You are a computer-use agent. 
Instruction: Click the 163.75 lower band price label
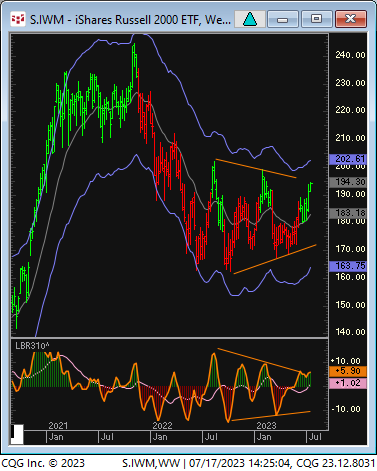click(x=348, y=266)
